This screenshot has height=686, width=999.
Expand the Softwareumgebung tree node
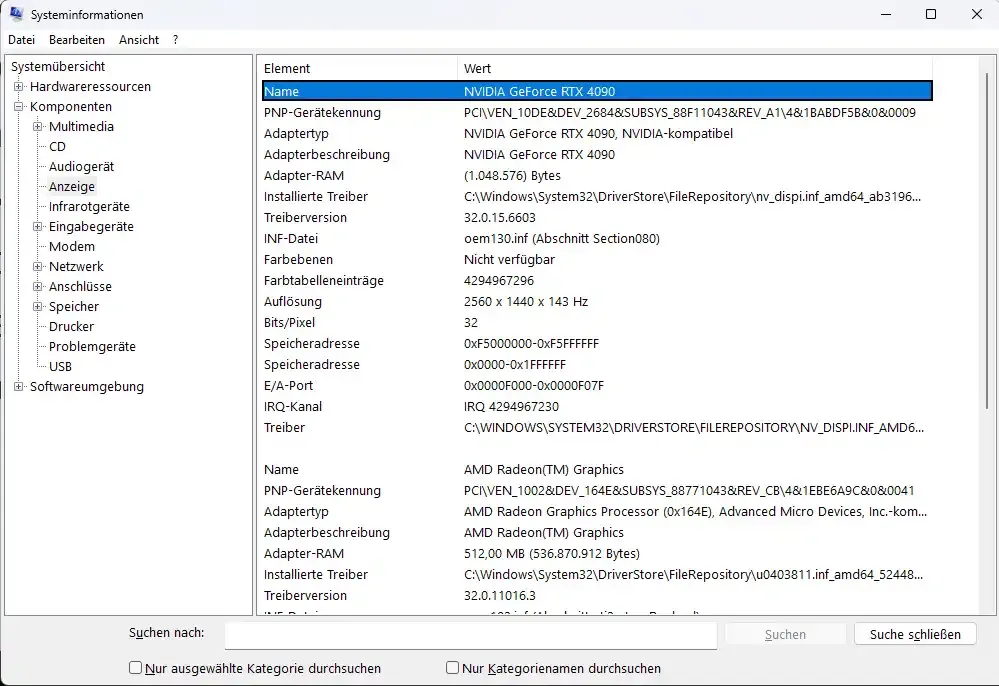[18, 387]
